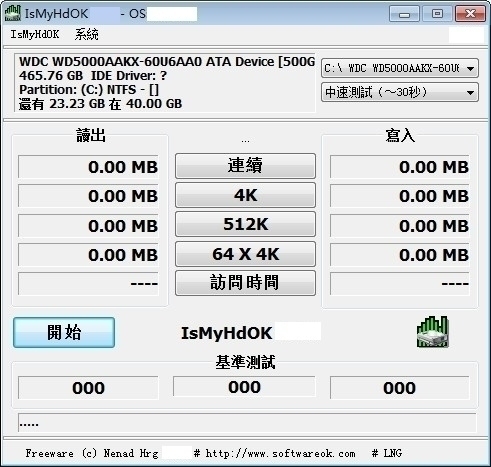Click the IsMyHdOK title bar app icon
The width and height of the screenshot is (491, 467).
click(x=12, y=13)
